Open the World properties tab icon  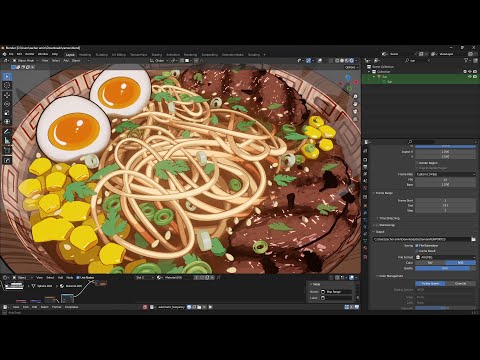[x=365, y=188]
